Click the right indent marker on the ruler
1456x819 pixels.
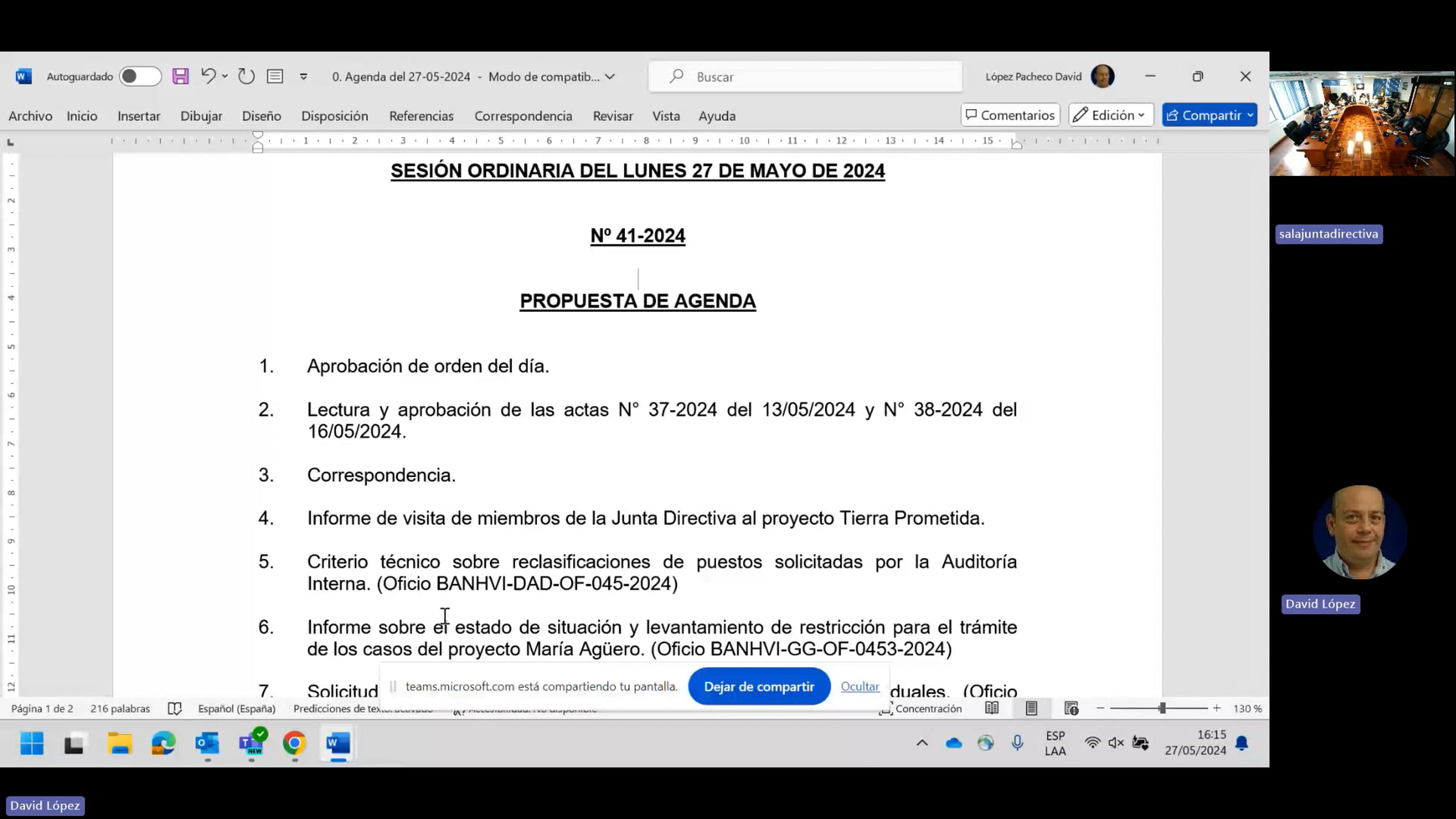[x=1017, y=144]
